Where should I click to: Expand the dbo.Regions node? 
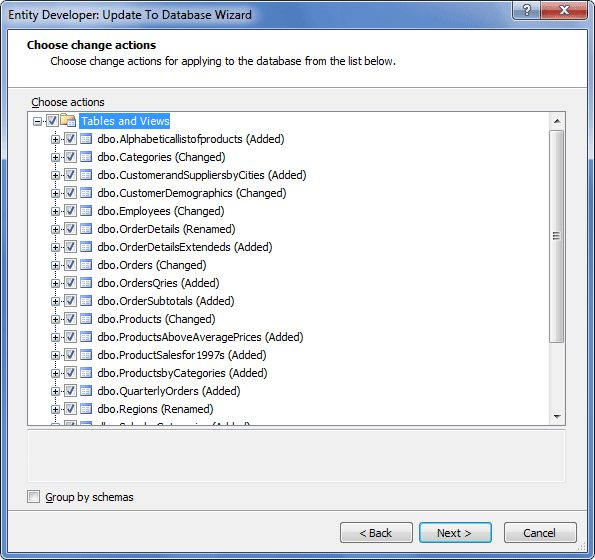[x=55, y=409]
